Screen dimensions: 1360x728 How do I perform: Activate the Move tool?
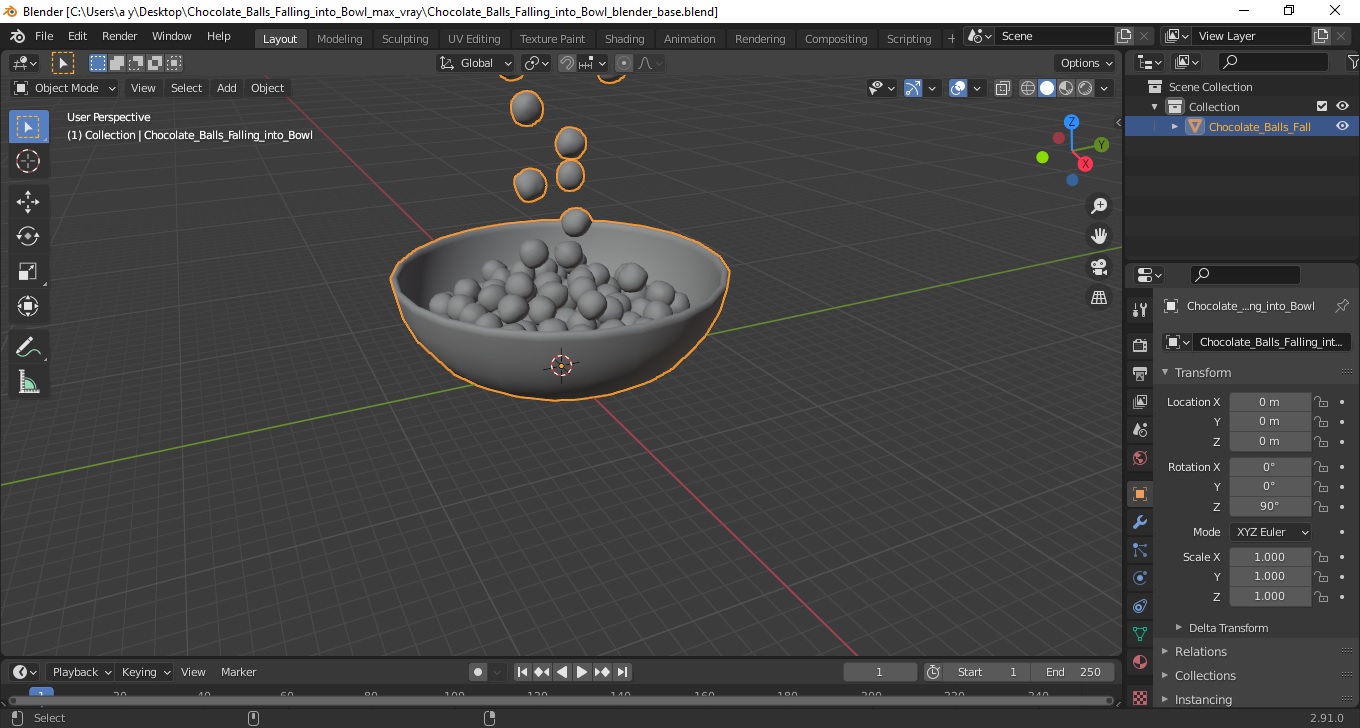click(28, 202)
